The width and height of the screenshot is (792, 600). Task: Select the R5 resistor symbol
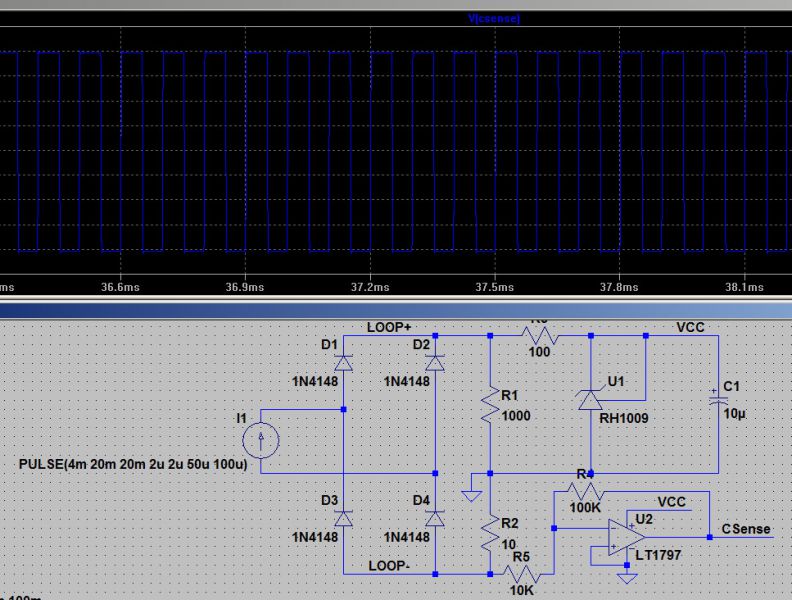pyautogui.click(x=521, y=574)
